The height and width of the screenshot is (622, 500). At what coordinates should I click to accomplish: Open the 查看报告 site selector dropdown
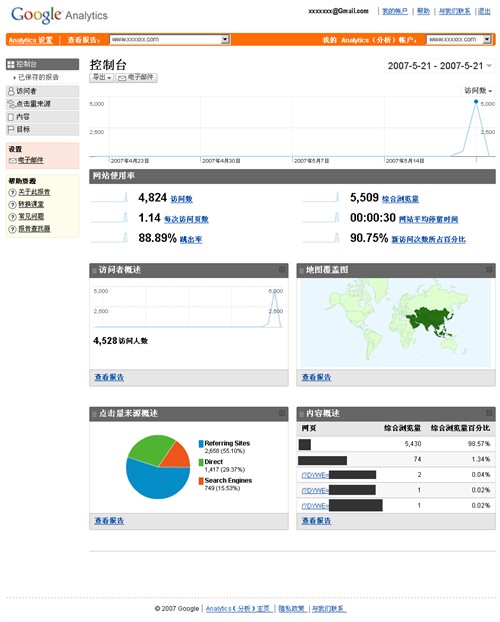coord(170,39)
